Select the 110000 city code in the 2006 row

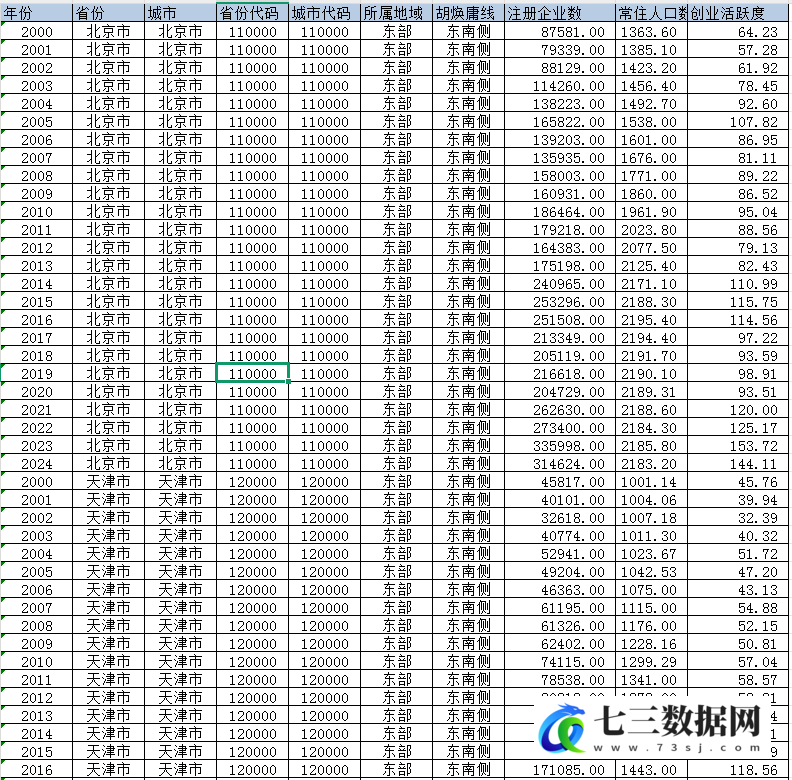click(325, 140)
